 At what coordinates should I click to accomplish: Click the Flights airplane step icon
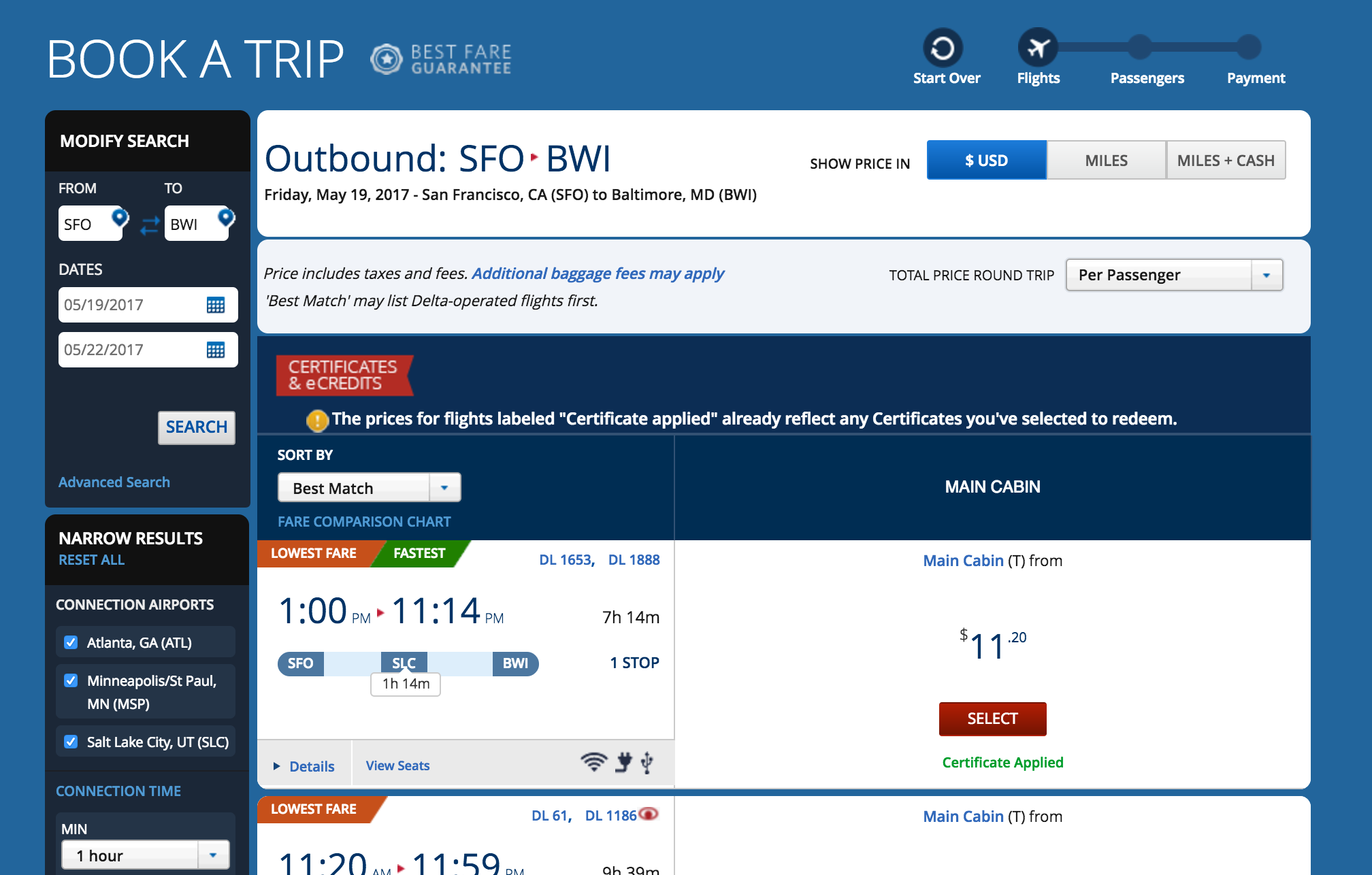(1037, 48)
